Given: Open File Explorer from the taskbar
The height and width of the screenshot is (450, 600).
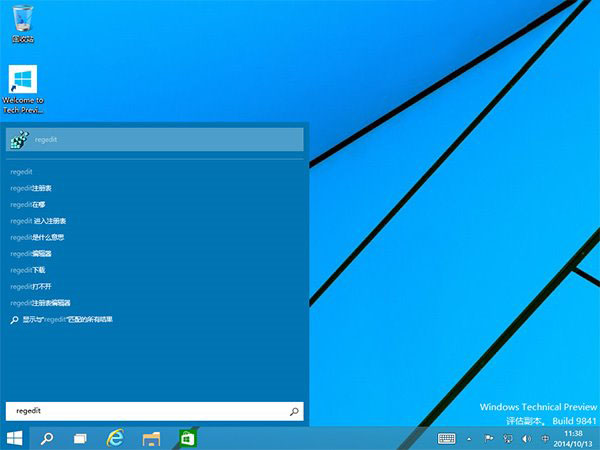Looking at the screenshot, I should click(x=152, y=438).
